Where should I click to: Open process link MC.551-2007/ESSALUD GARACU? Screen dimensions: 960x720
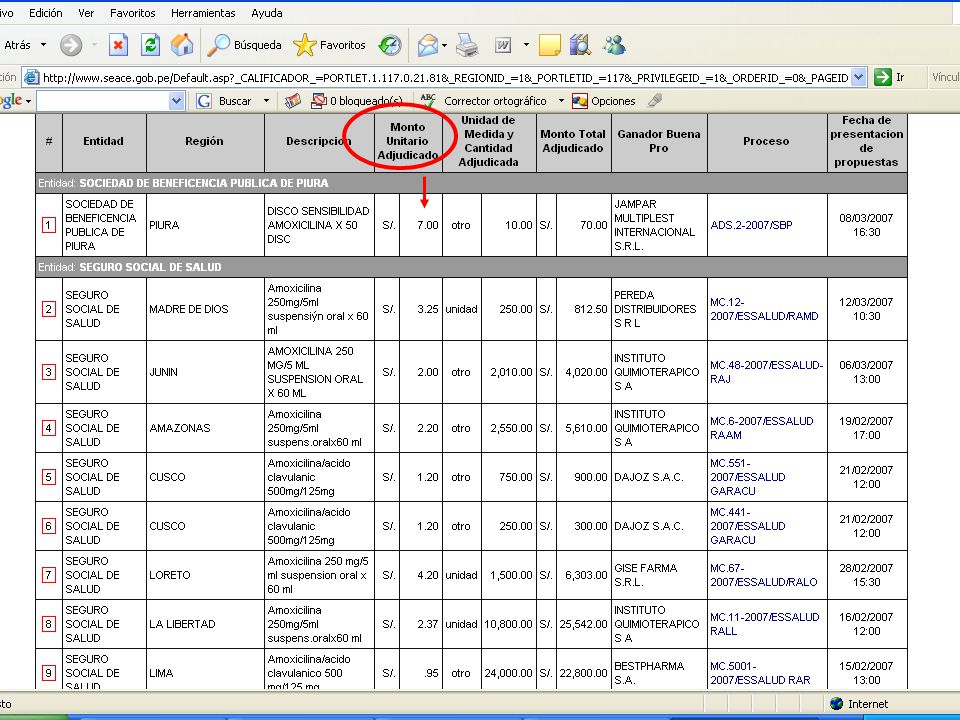(x=748, y=477)
